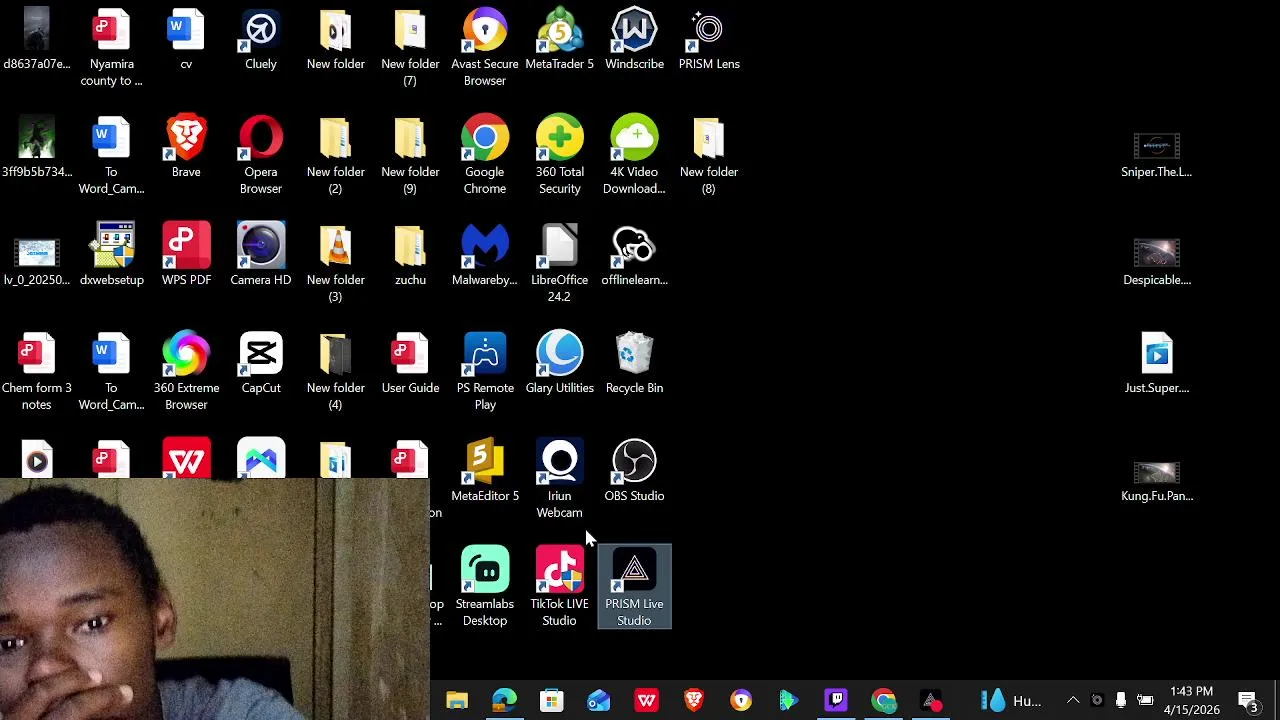The height and width of the screenshot is (720, 1280).
Task: Open Brave from the taskbar
Action: (x=694, y=701)
